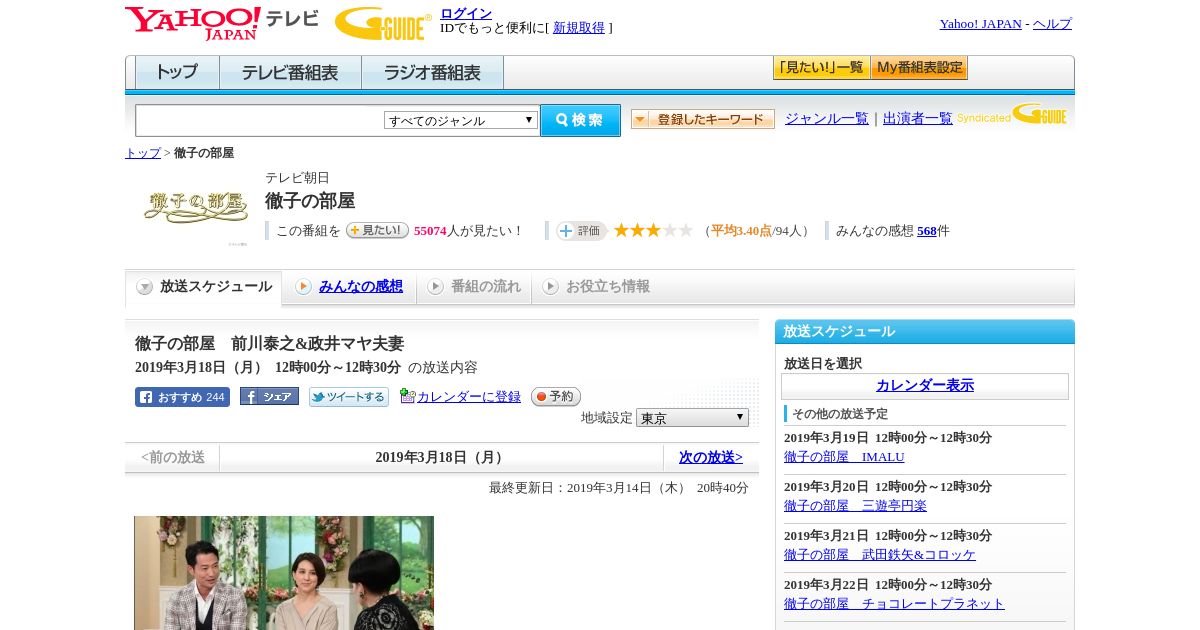This screenshot has width=1200, height=630.
Task: Click the 平均3.40点 rating text
Action: click(741, 231)
